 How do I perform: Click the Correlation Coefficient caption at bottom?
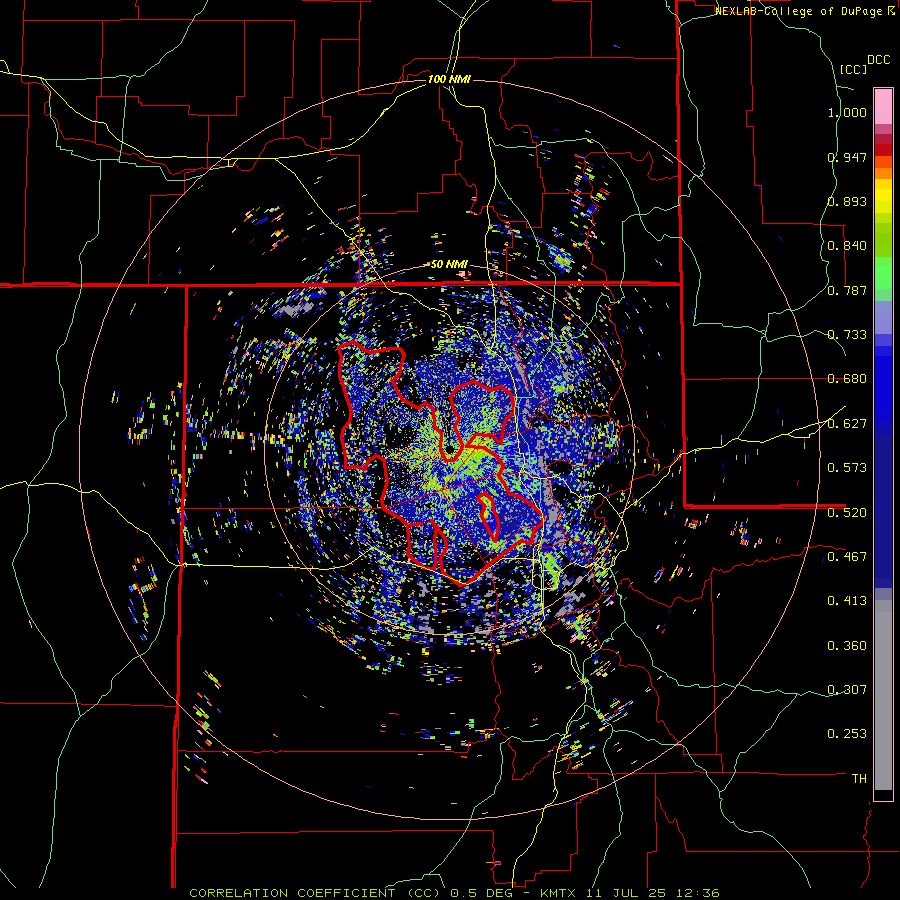(x=454, y=893)
